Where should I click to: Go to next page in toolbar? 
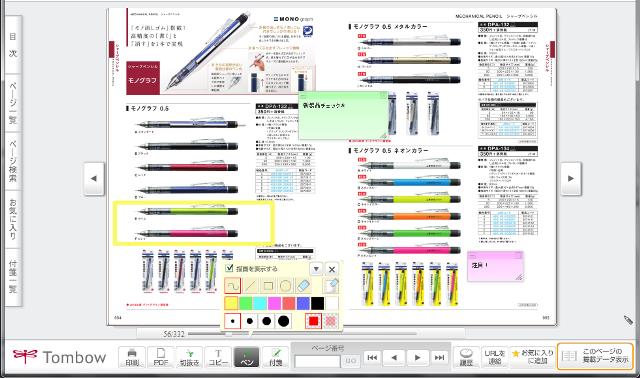[x=417, y=358]
